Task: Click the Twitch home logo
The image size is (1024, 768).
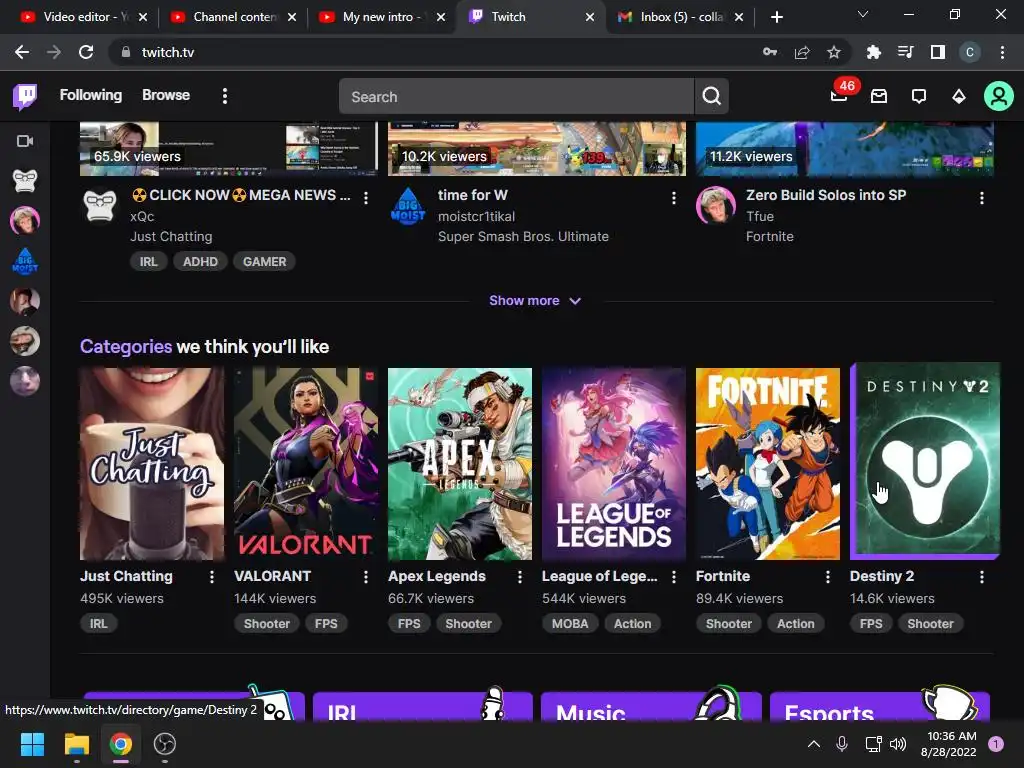Action: click(x=25, y=96)
